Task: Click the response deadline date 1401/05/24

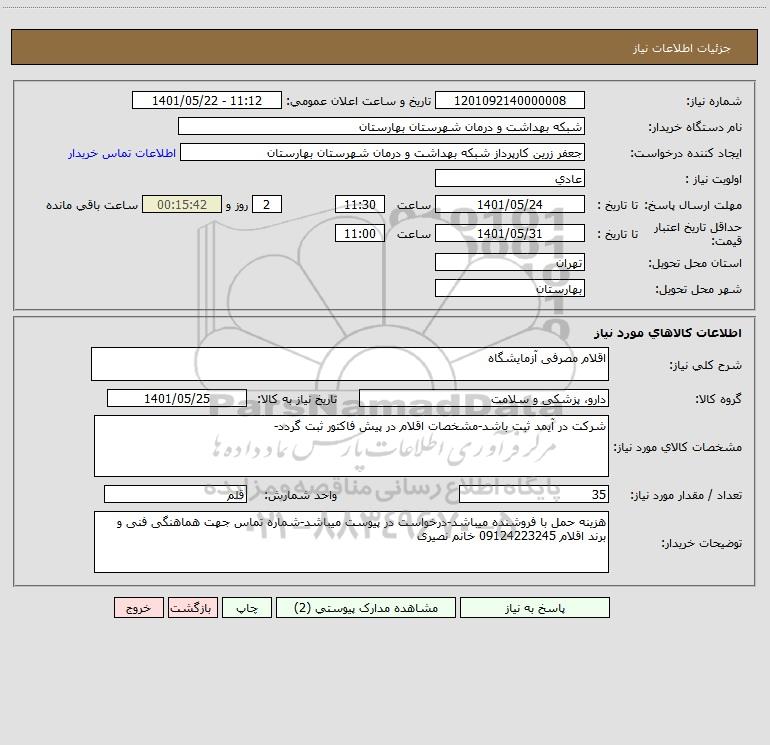Action: point(510,205)
